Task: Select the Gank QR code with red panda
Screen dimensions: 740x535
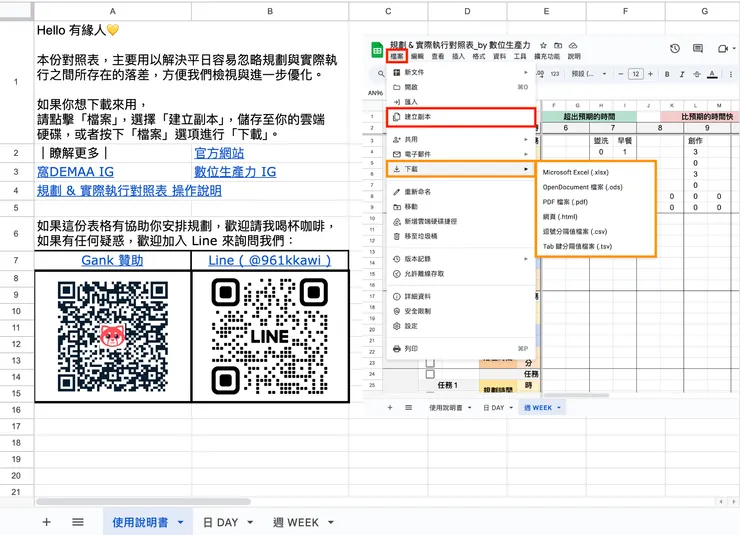Action: [x=113, y=336]
